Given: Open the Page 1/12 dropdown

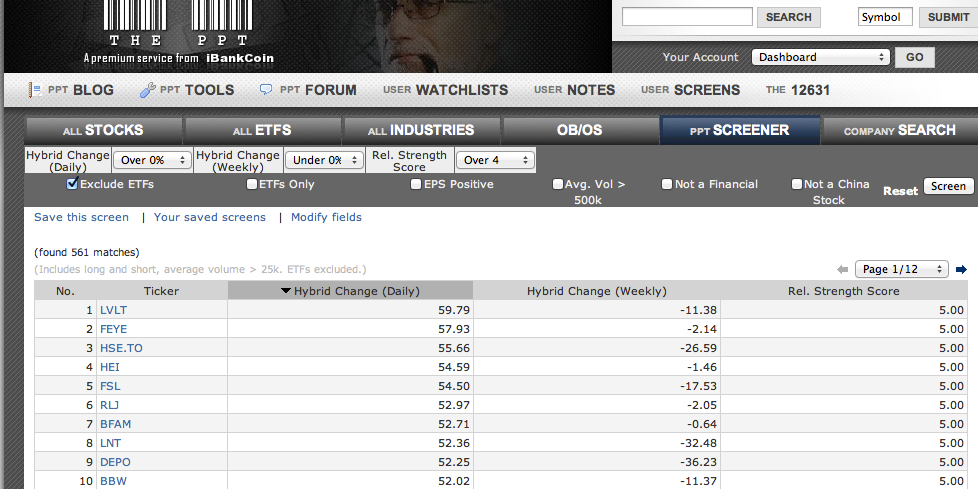Looking at the screenshot, I should click(902, 269).
